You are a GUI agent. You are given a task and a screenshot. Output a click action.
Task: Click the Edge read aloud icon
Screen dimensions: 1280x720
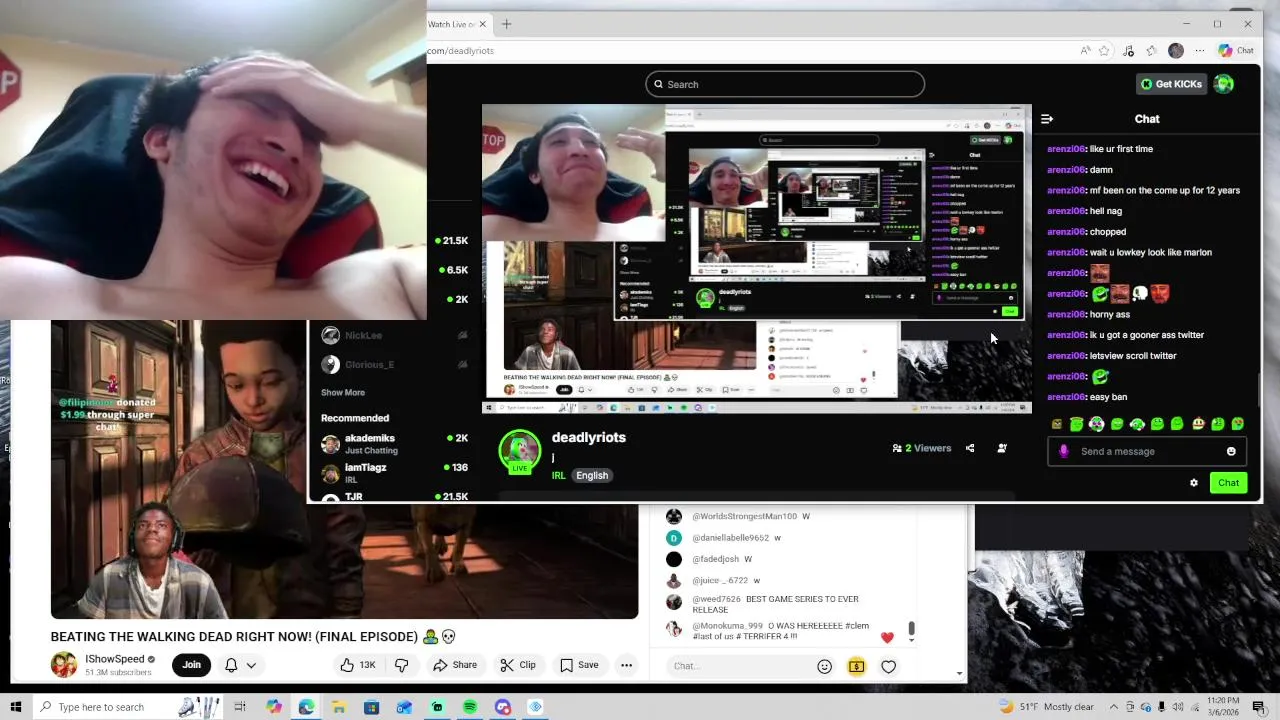[x=1085, y=51]
